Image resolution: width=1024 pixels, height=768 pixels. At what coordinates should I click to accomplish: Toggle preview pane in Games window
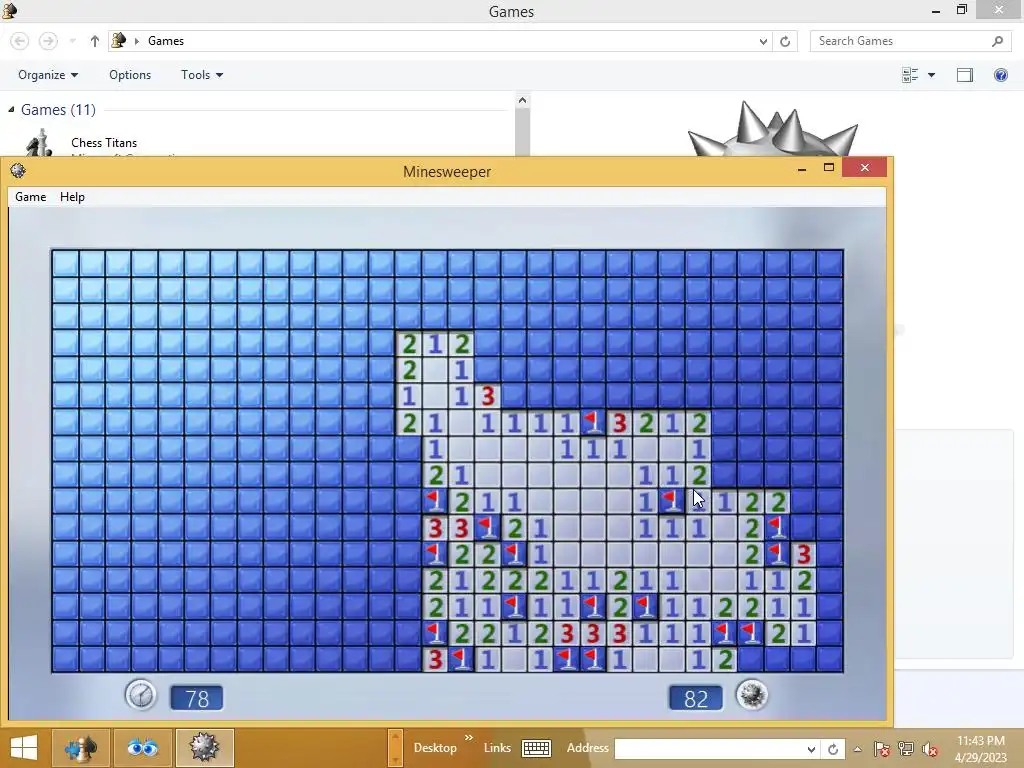point(965,75)
